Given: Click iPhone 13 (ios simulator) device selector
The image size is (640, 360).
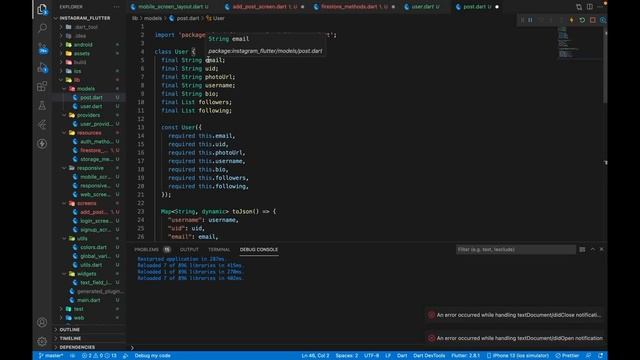Looking at the screenshot, I should click(518, 356).
